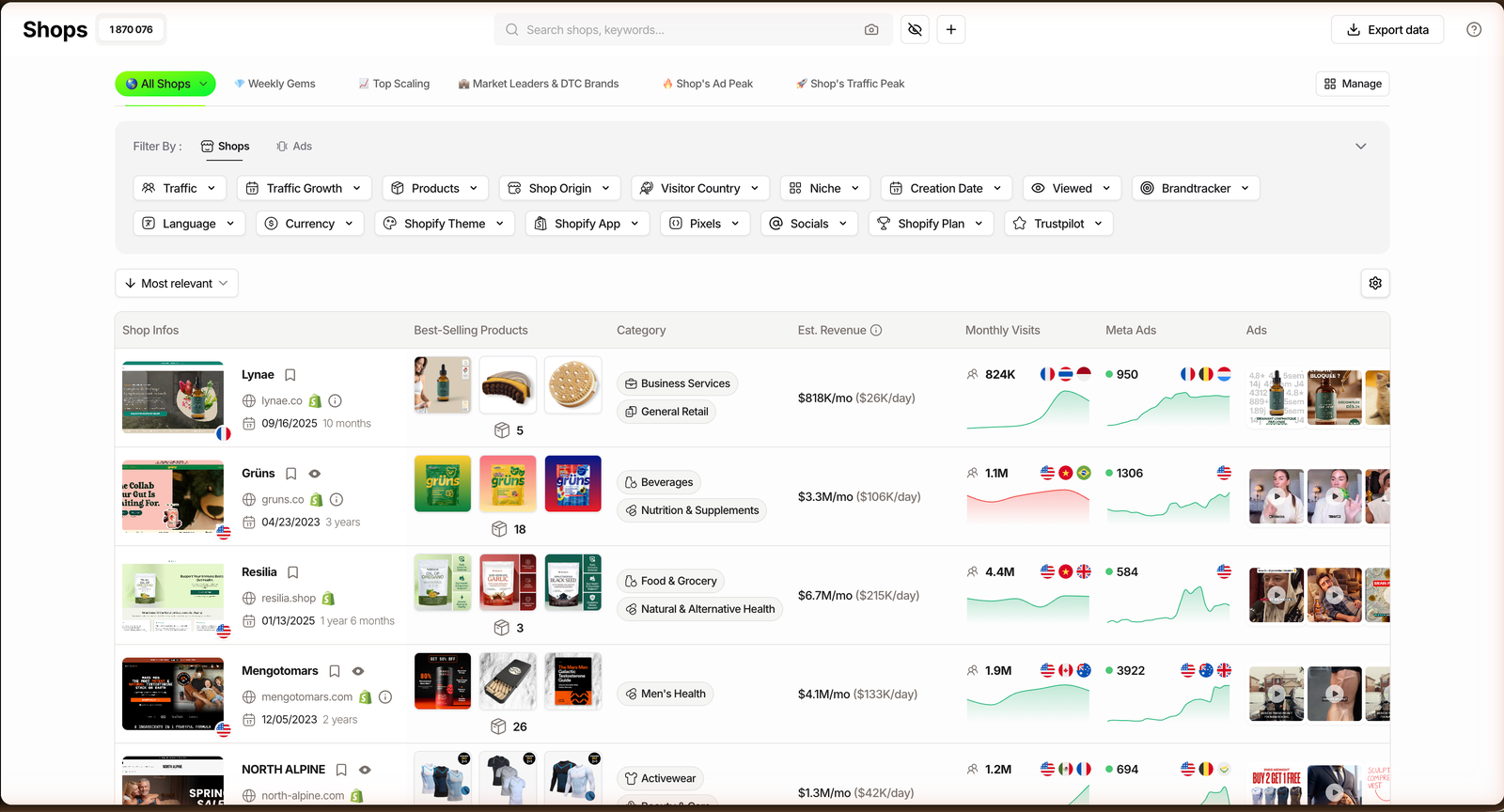Click the camera image-search icon

pos(871,30)
